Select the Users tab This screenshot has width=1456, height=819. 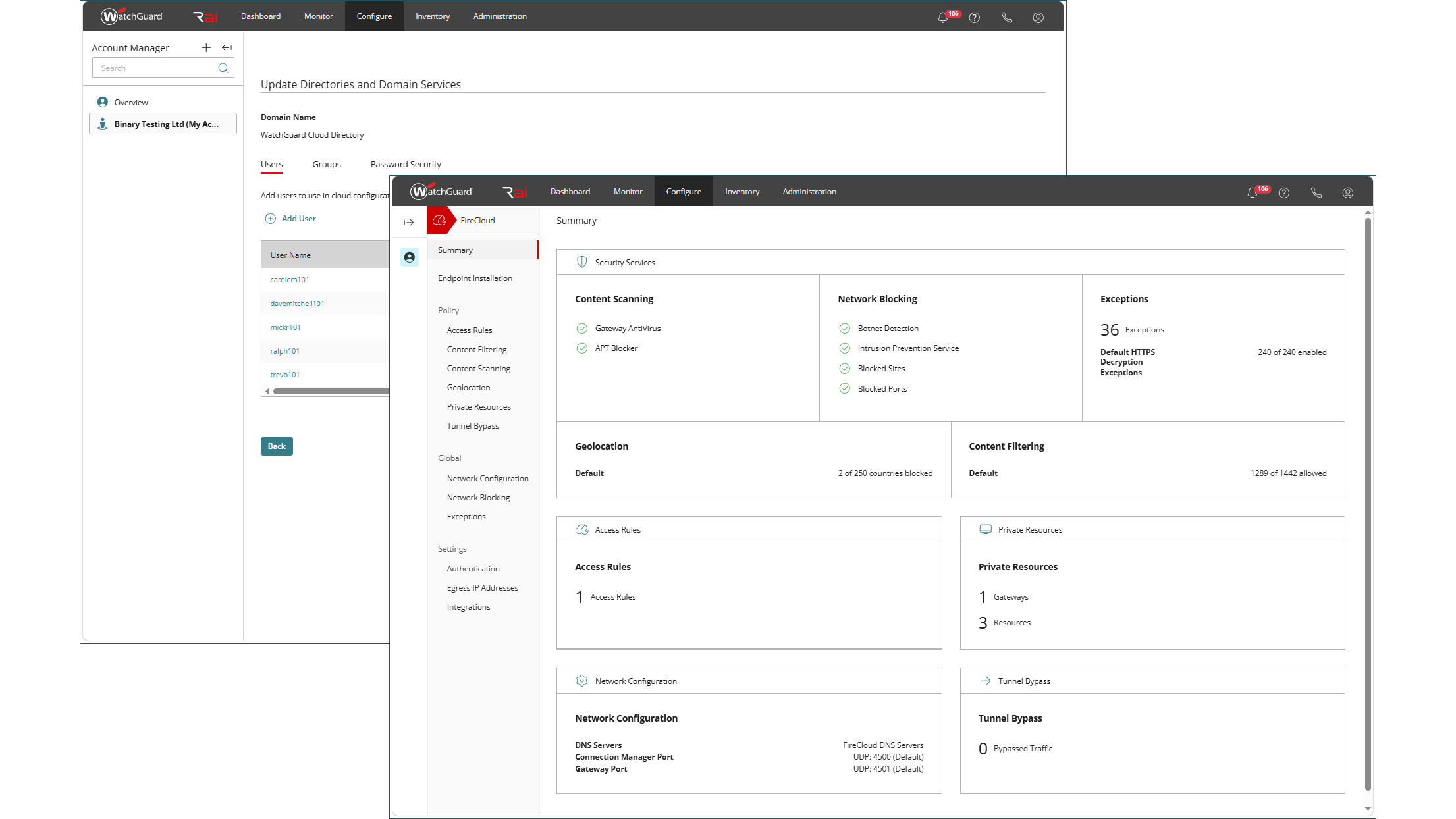(271, 165)
